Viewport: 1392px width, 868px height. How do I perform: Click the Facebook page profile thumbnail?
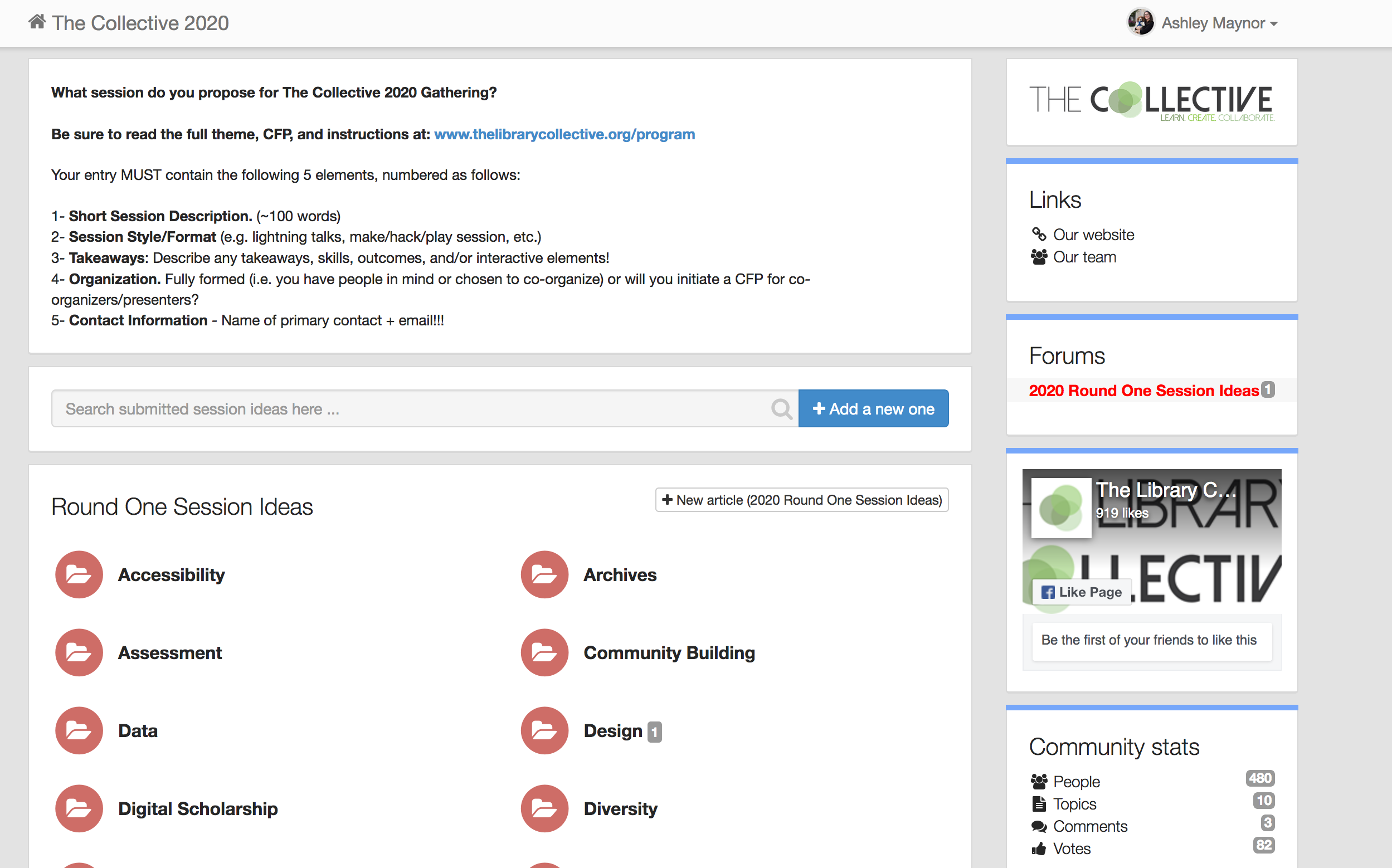(1061, 508)
